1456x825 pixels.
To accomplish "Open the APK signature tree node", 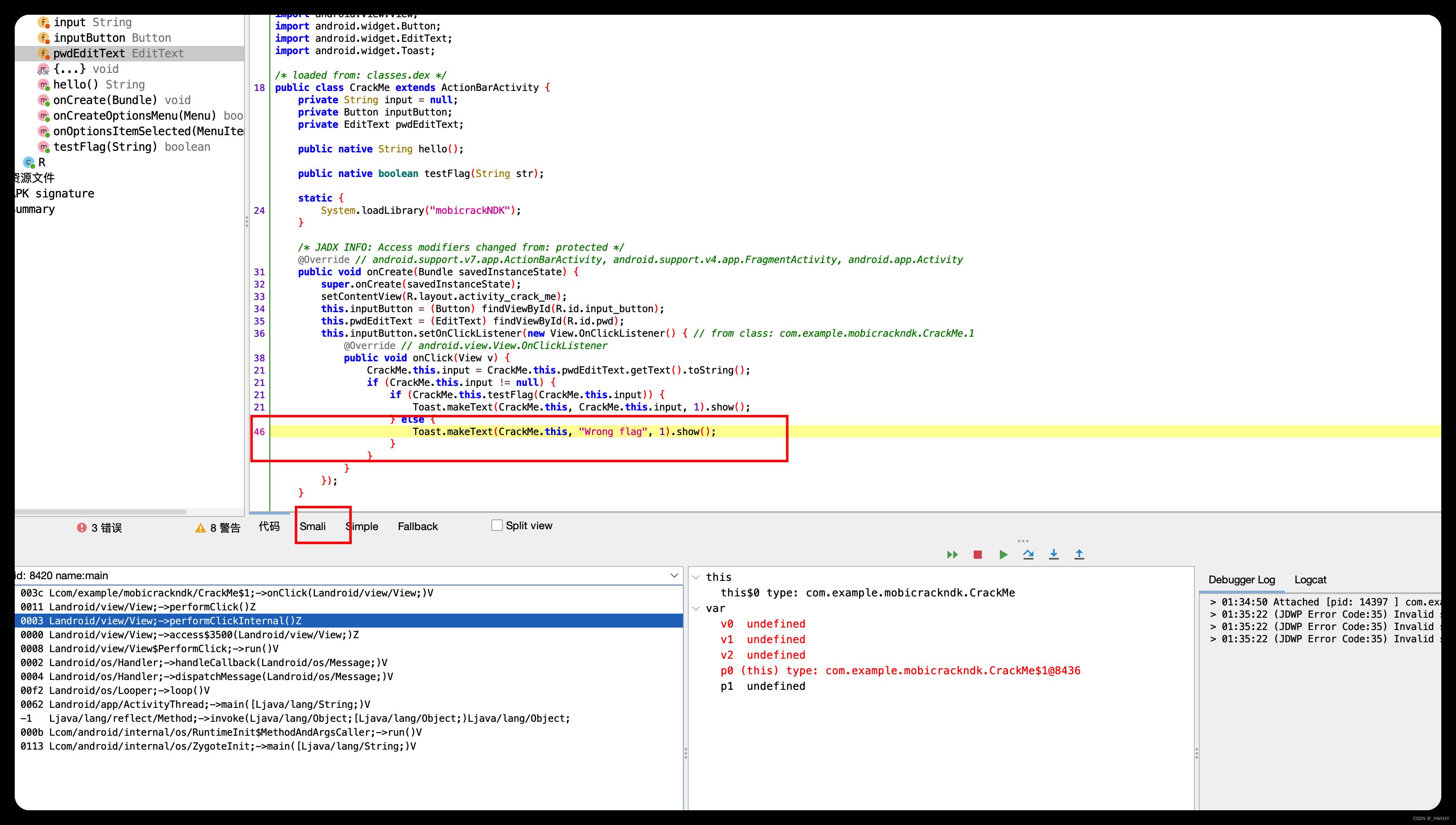I will [x=54, y=194].
